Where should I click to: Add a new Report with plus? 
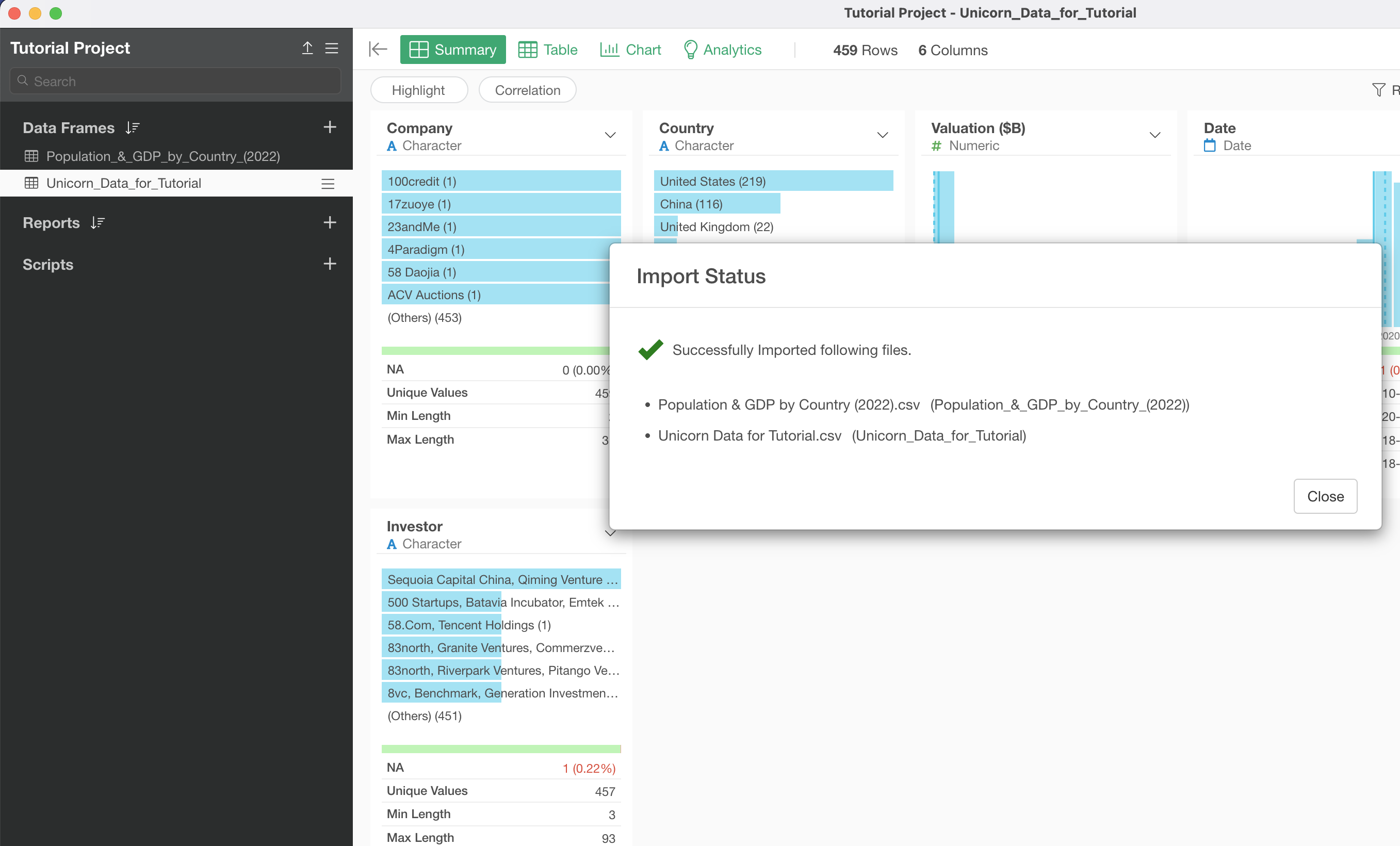tap(330, 222)
